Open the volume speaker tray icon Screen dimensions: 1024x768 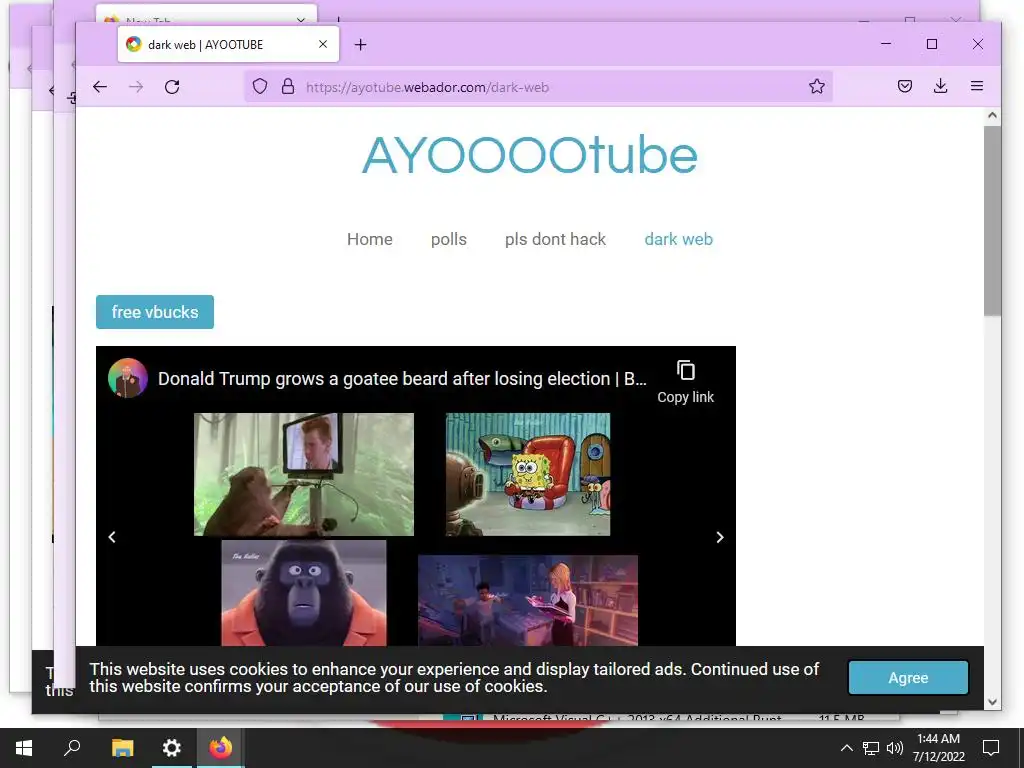coord(895,748)
